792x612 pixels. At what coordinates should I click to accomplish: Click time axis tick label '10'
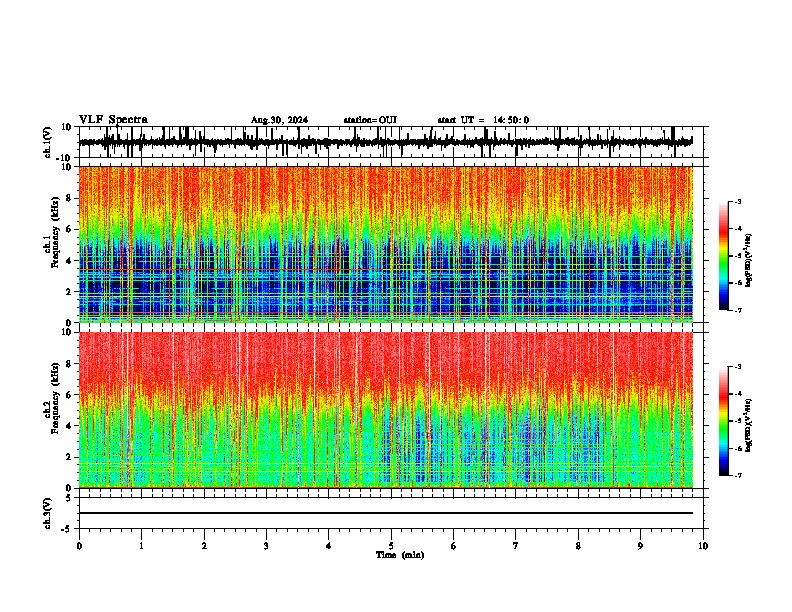[x=703, y=546]
